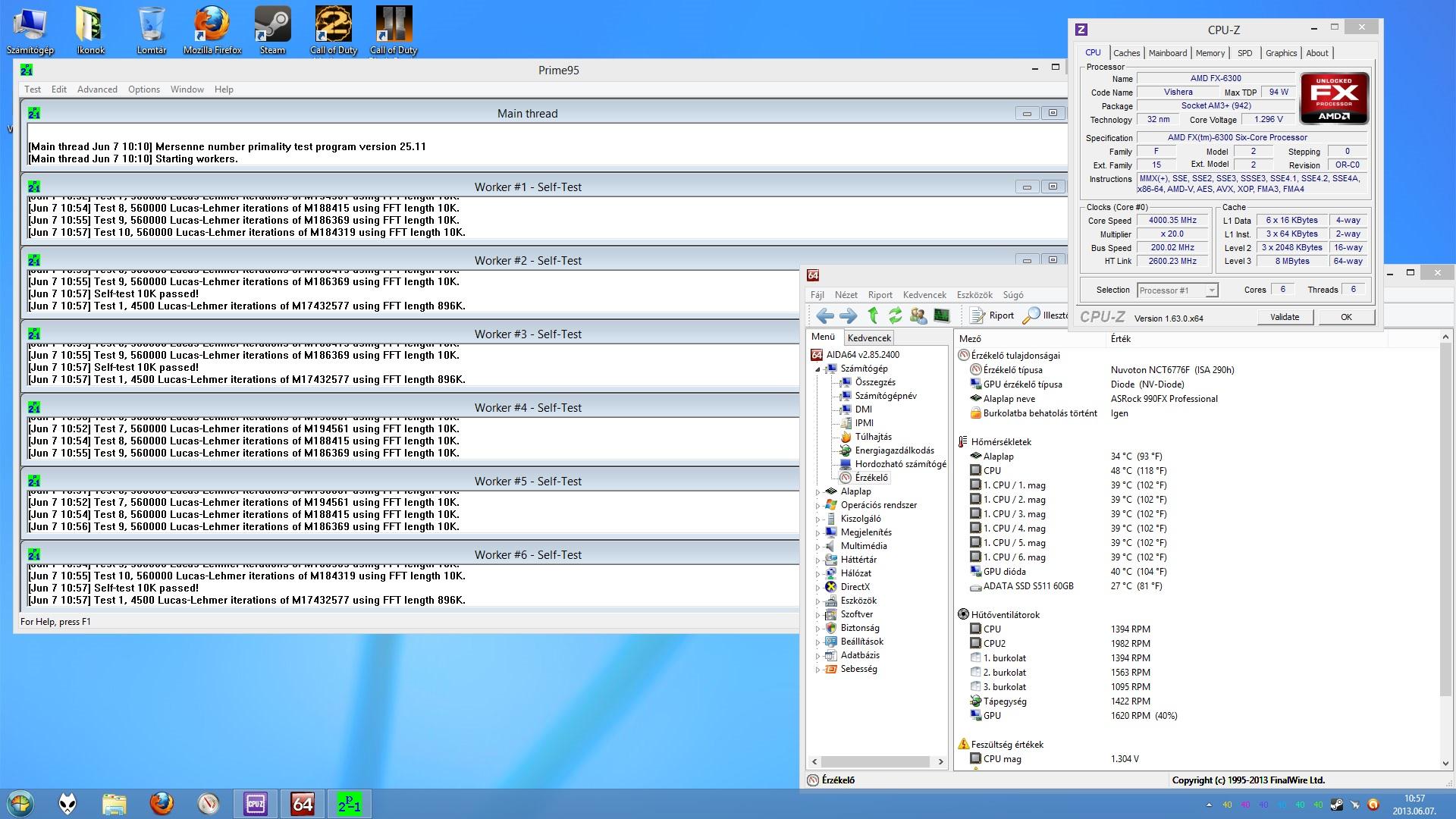Viewport: 1456px width, 819px height.
Task: Open the Processor #1 selection dropdown
Action: tap(1178, 290)
